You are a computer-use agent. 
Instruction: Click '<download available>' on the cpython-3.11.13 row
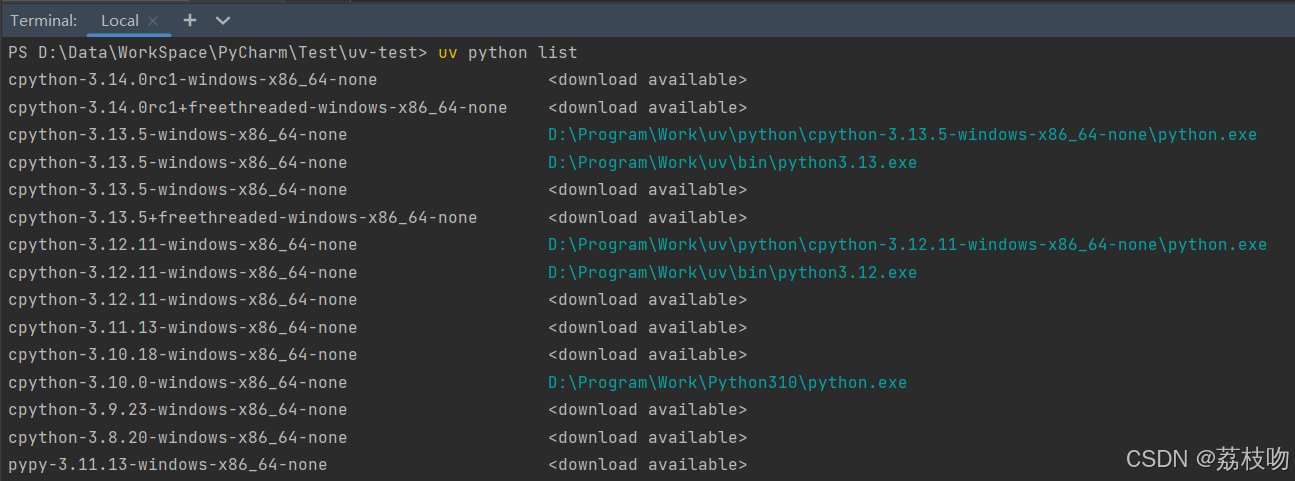pyautogui.click(x=647, y=327)
